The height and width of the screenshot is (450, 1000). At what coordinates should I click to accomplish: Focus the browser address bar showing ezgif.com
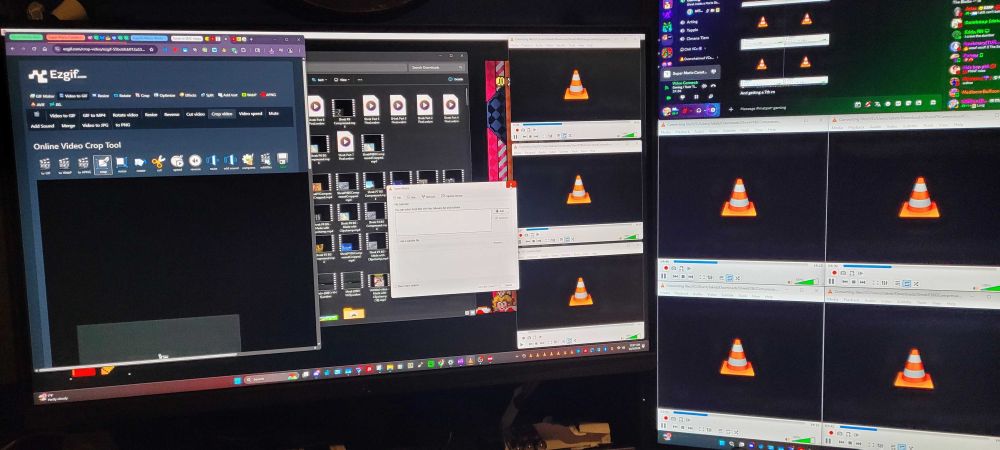104,49
